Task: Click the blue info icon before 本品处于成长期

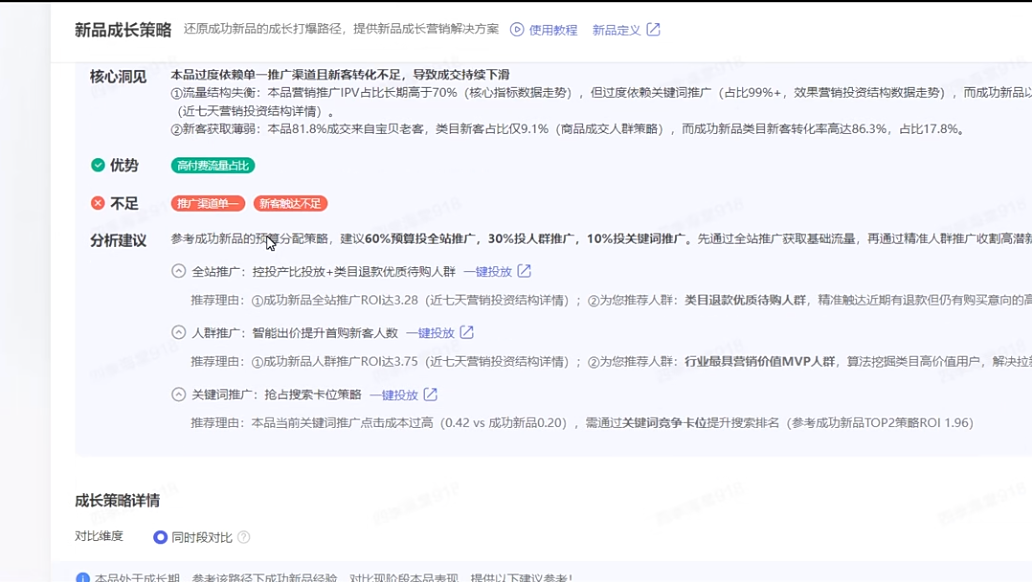Action: coord(83,578)
